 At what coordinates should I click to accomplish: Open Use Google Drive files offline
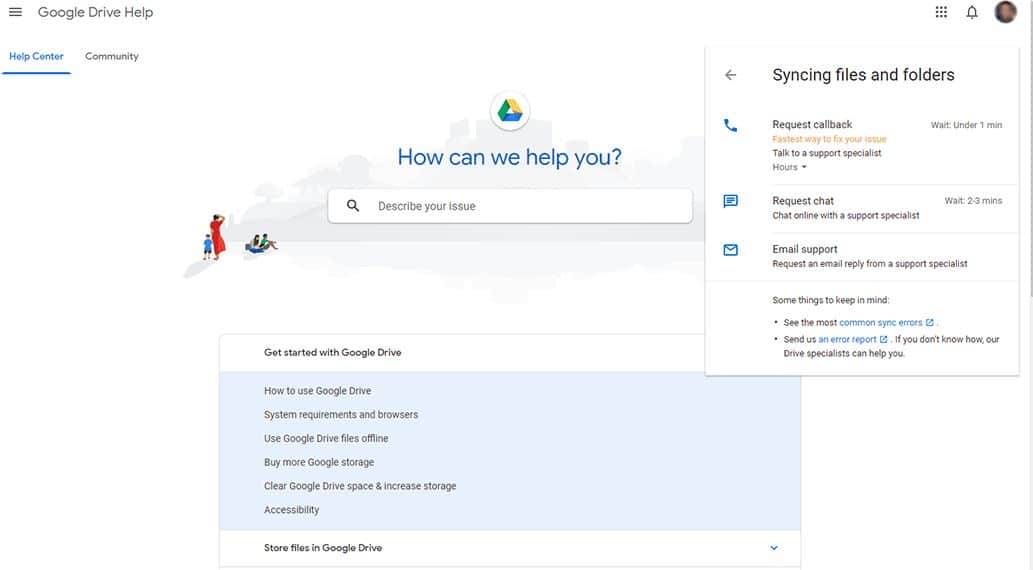point(326,438)
